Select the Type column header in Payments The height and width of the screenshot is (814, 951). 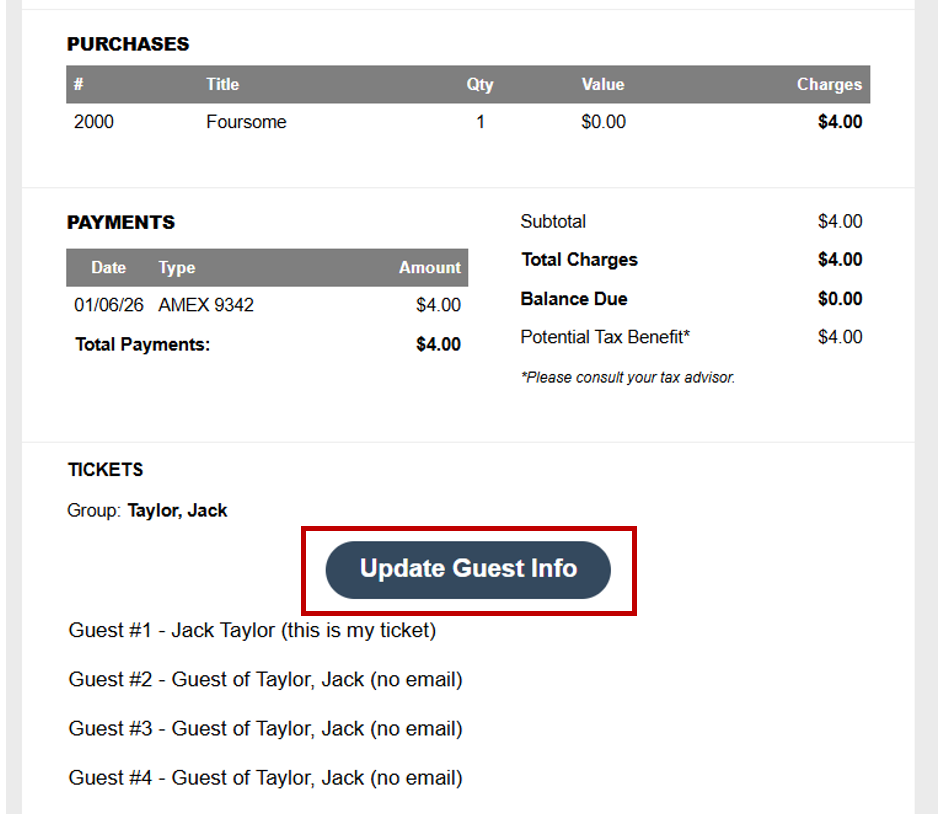(177, 268)
